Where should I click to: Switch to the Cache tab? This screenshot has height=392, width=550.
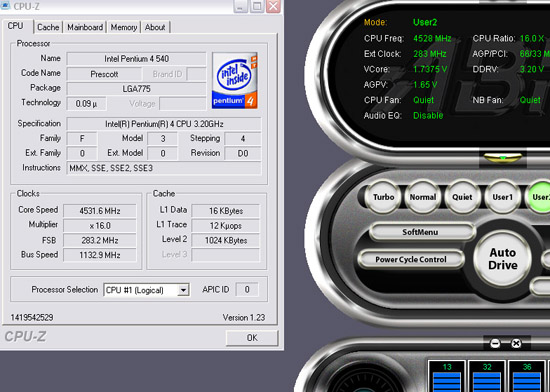point(48,27)
